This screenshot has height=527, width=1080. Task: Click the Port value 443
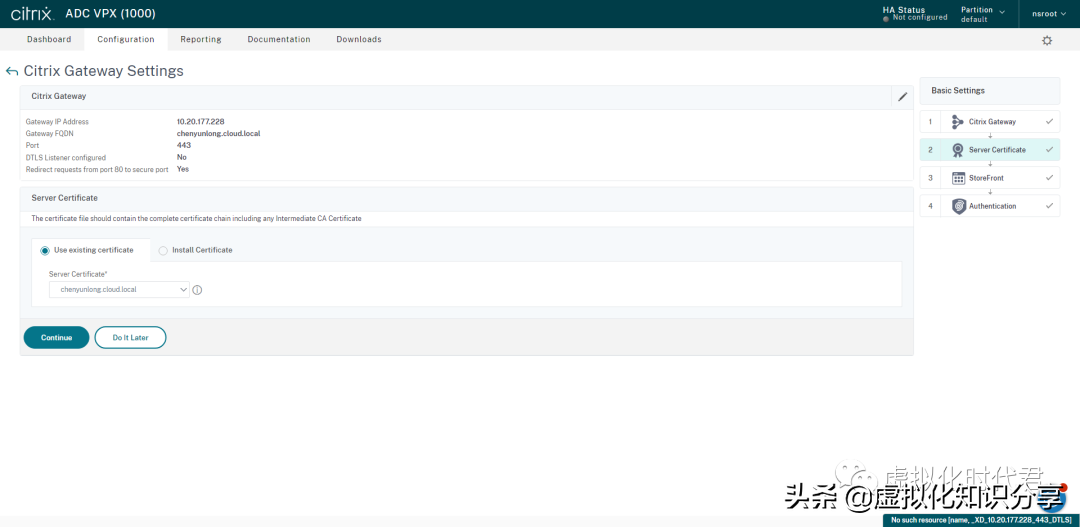click(184, 145)
